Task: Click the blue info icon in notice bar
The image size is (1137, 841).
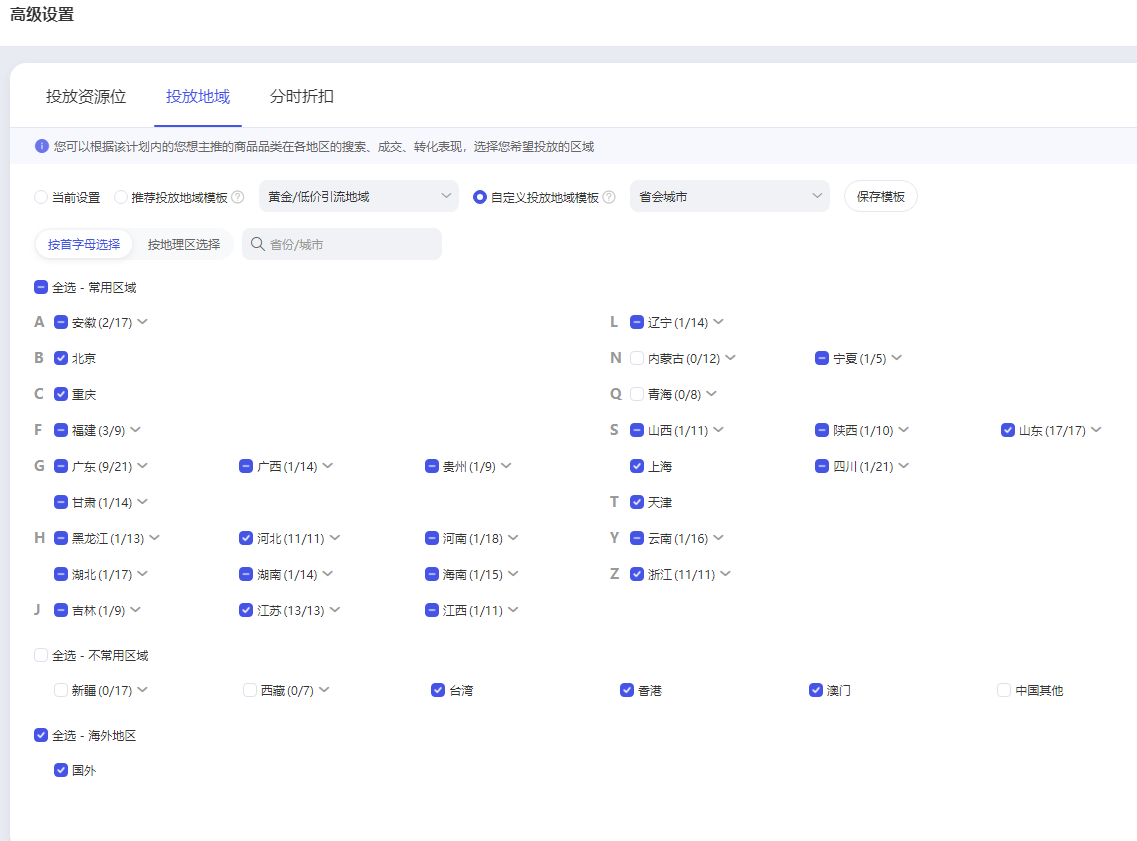Action: coord(42,146)
